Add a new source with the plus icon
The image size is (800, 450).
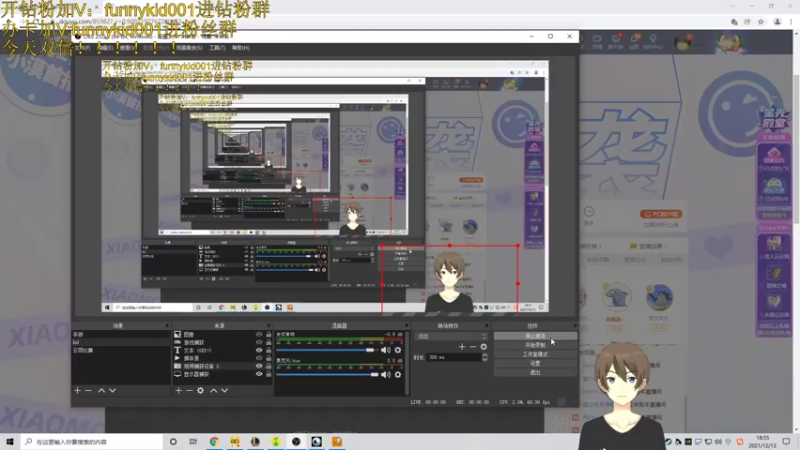178,390
